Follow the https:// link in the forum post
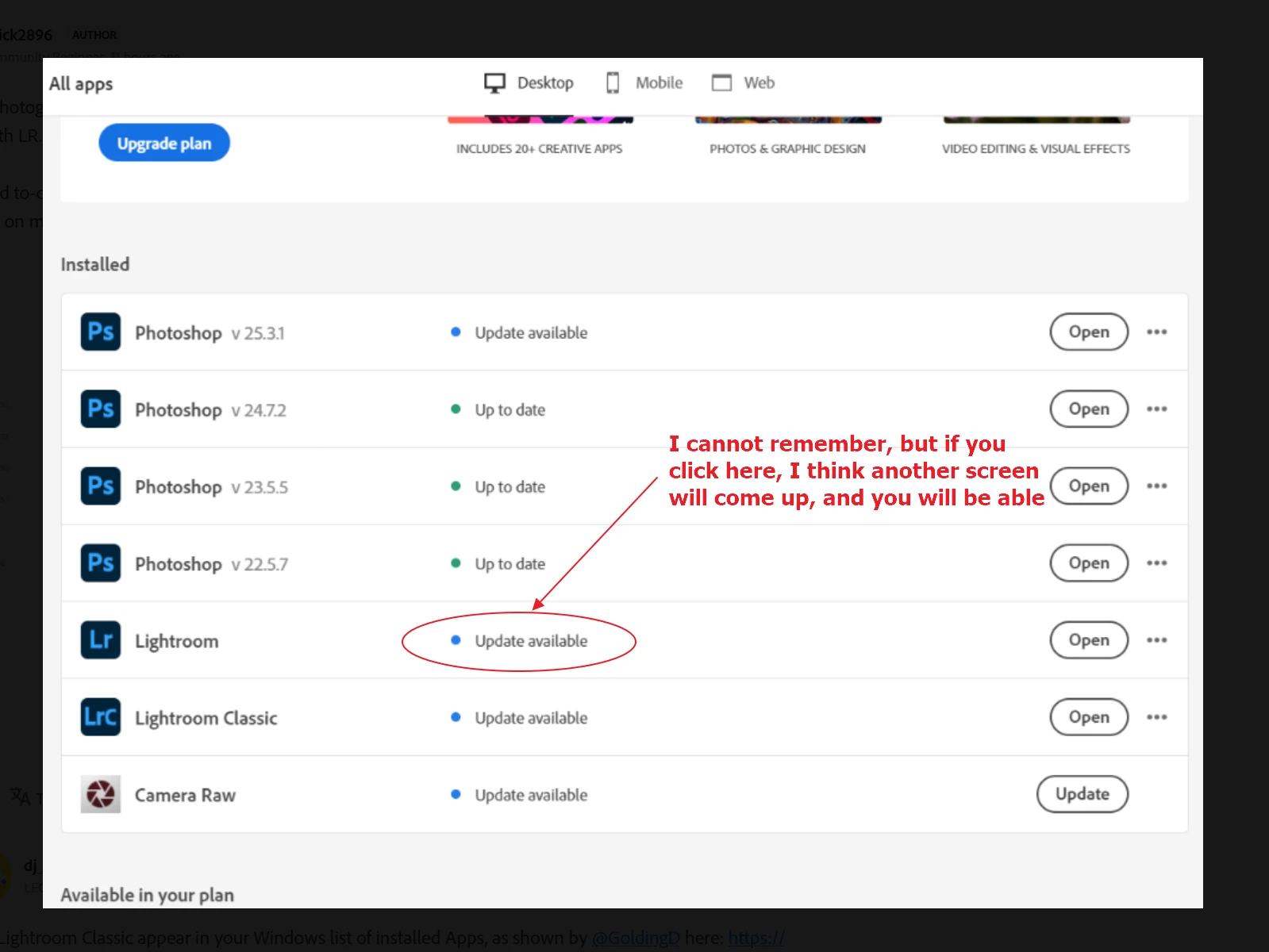Screen dimensions: 1269x952 pos(756,937)
